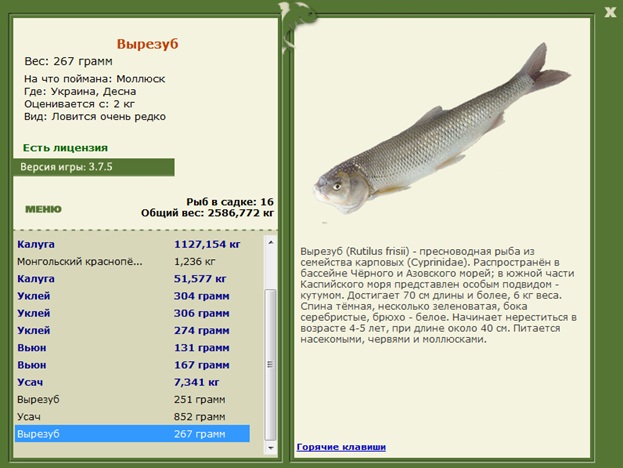Select Усач 7,341 кг row

click(132, 382)
